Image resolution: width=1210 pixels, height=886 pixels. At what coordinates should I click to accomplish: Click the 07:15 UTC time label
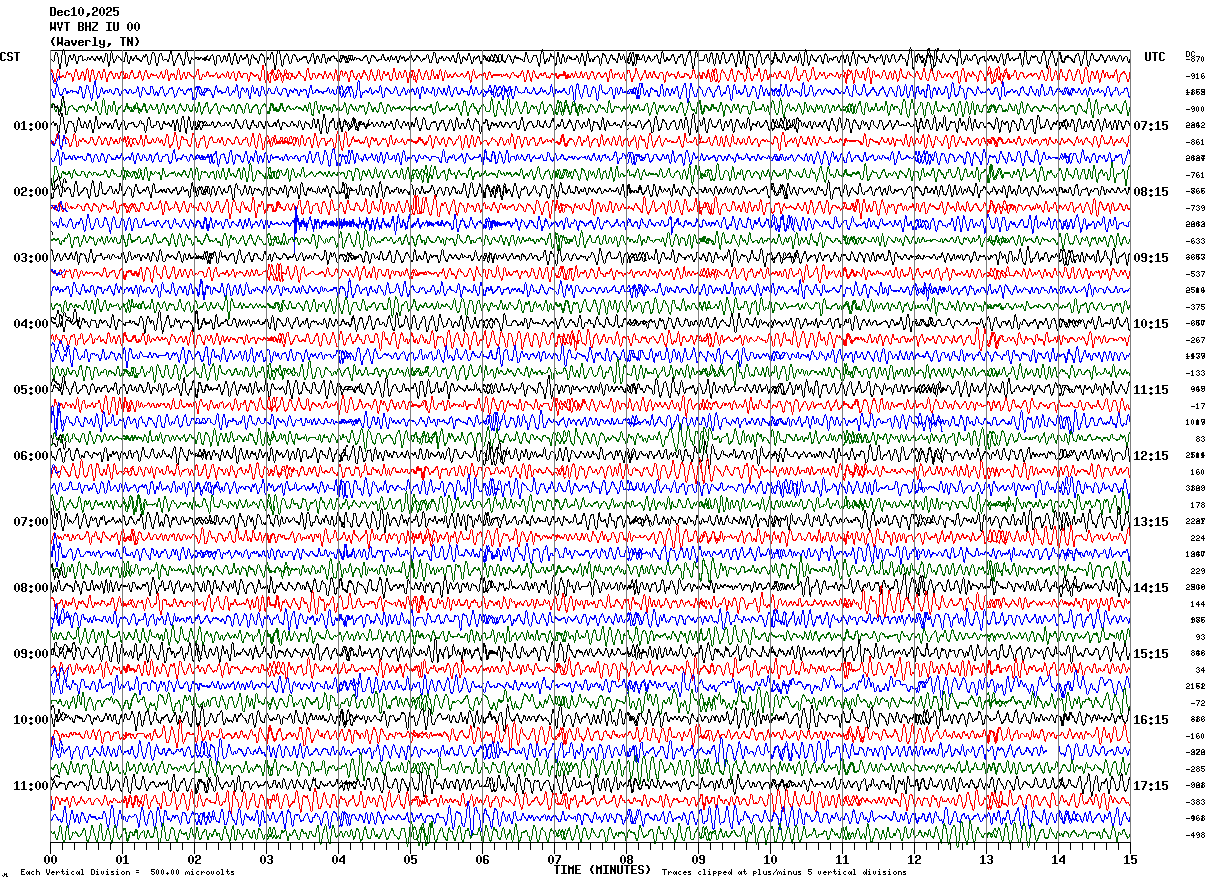click(x=1151, y=126)
